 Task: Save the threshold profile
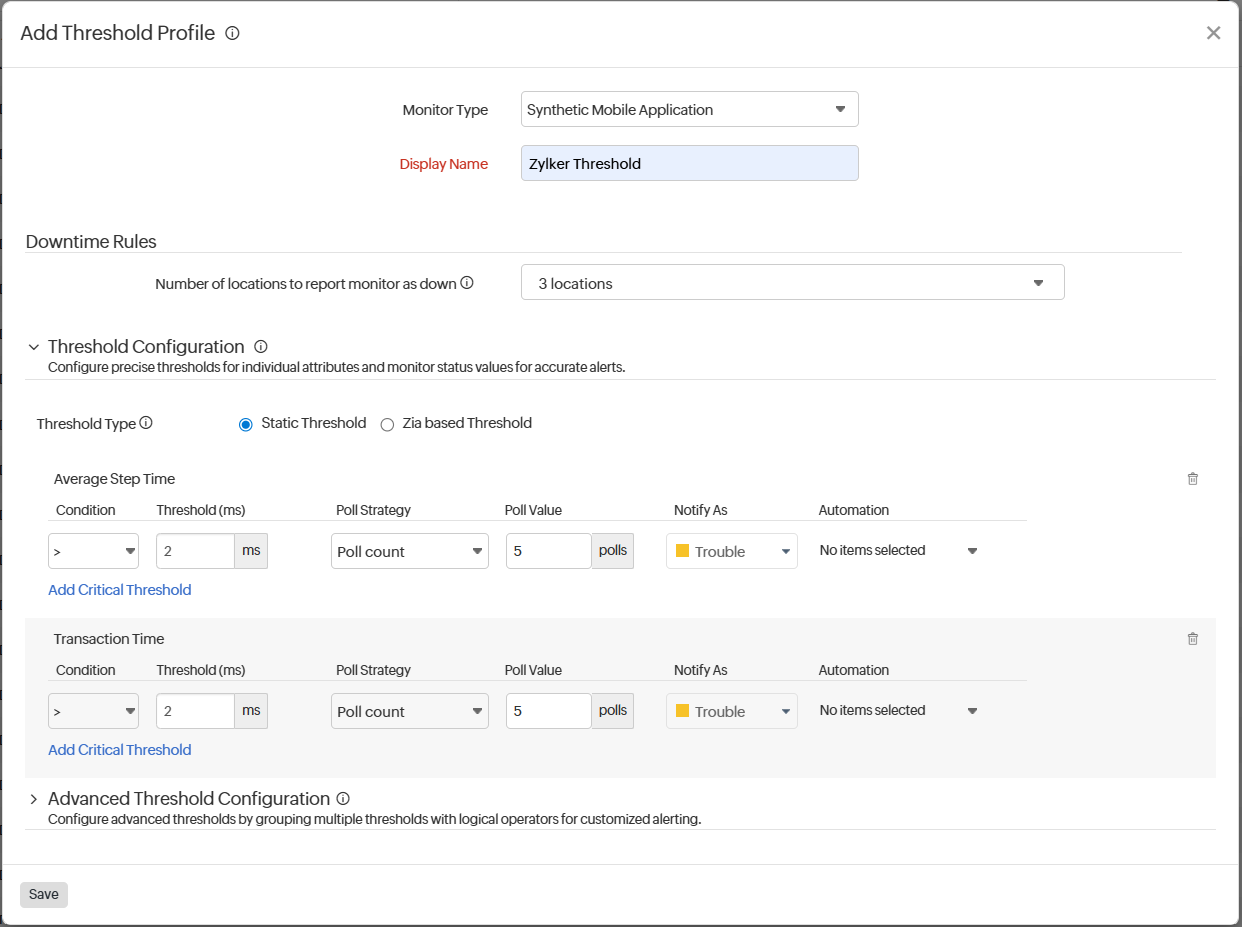click(x=43, y=894)
